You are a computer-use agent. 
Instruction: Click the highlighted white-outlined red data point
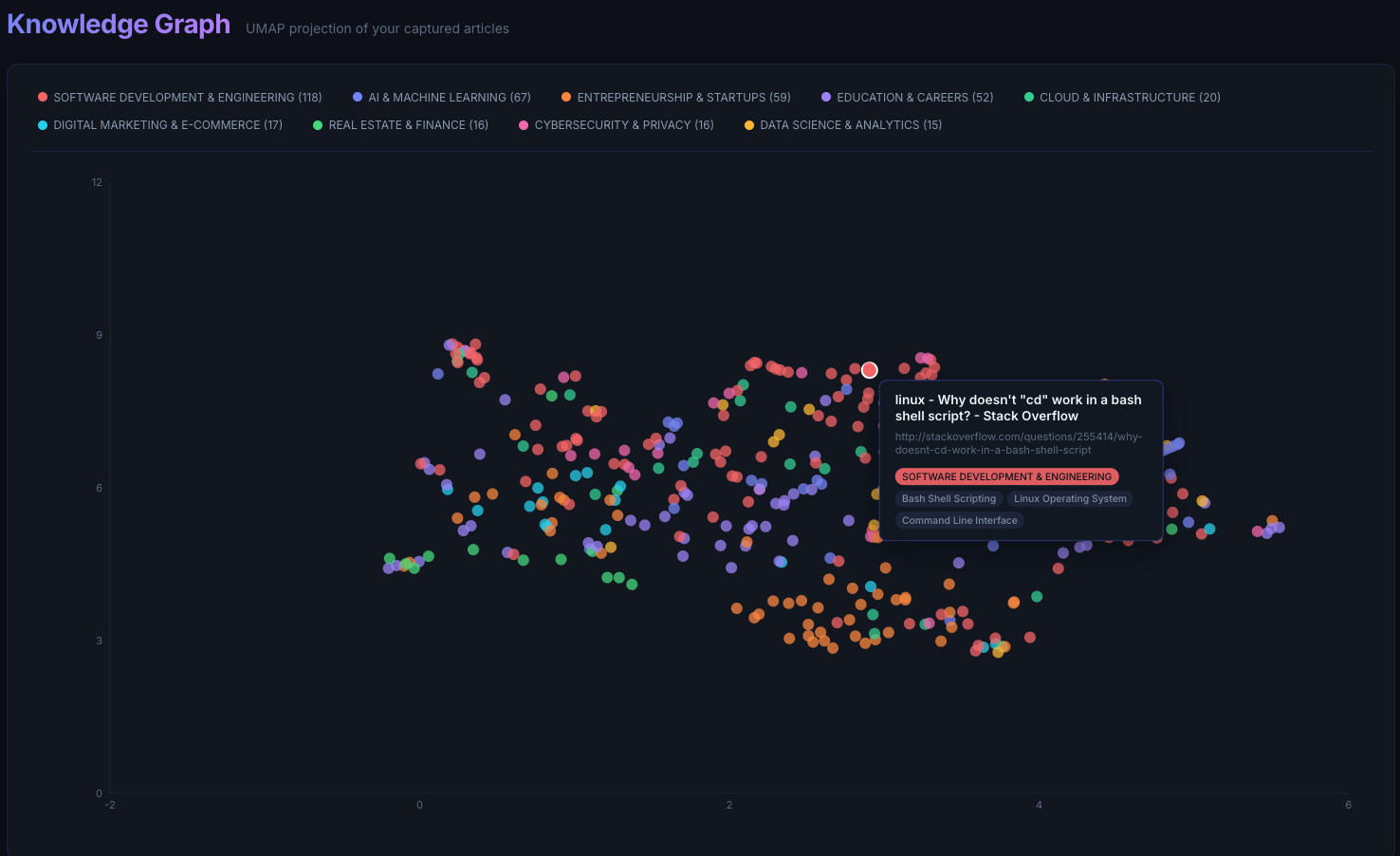coord(870,370)
